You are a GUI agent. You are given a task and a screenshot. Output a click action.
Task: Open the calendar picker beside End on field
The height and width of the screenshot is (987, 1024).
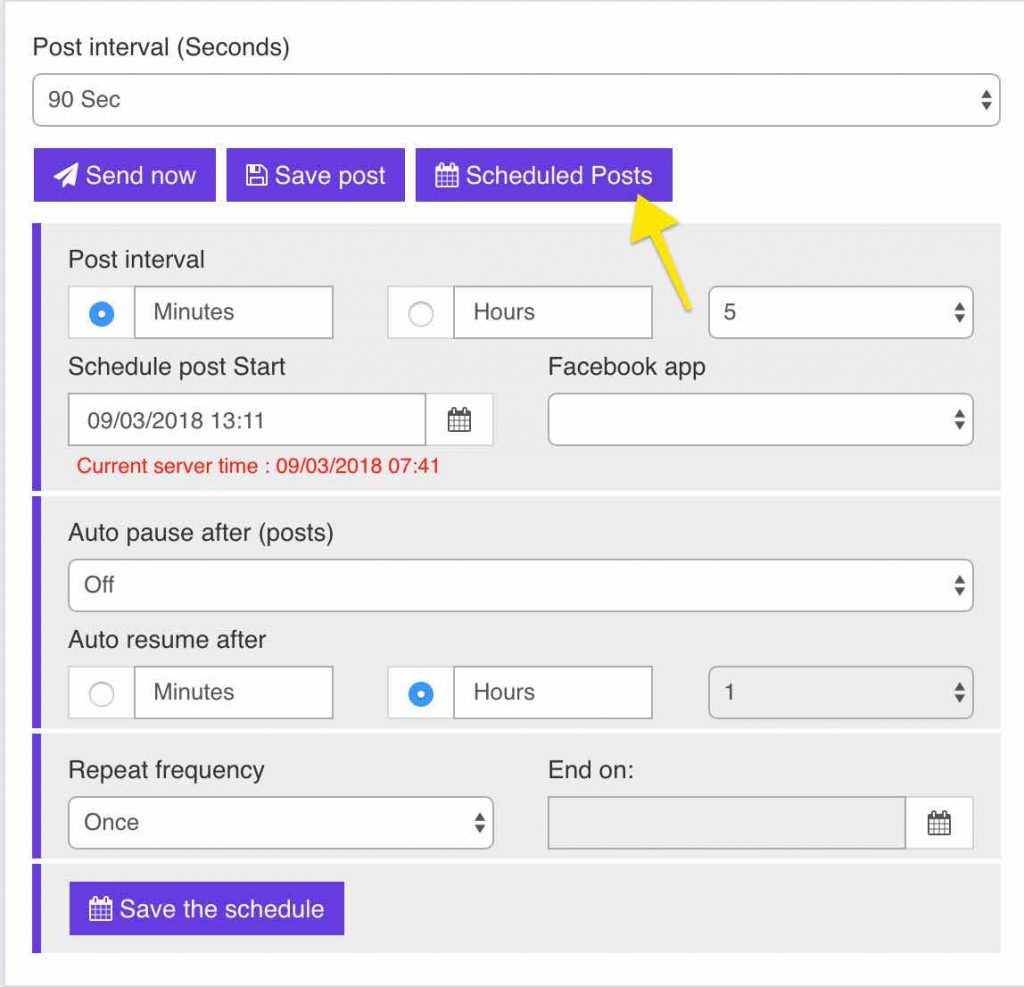(939, 822)
